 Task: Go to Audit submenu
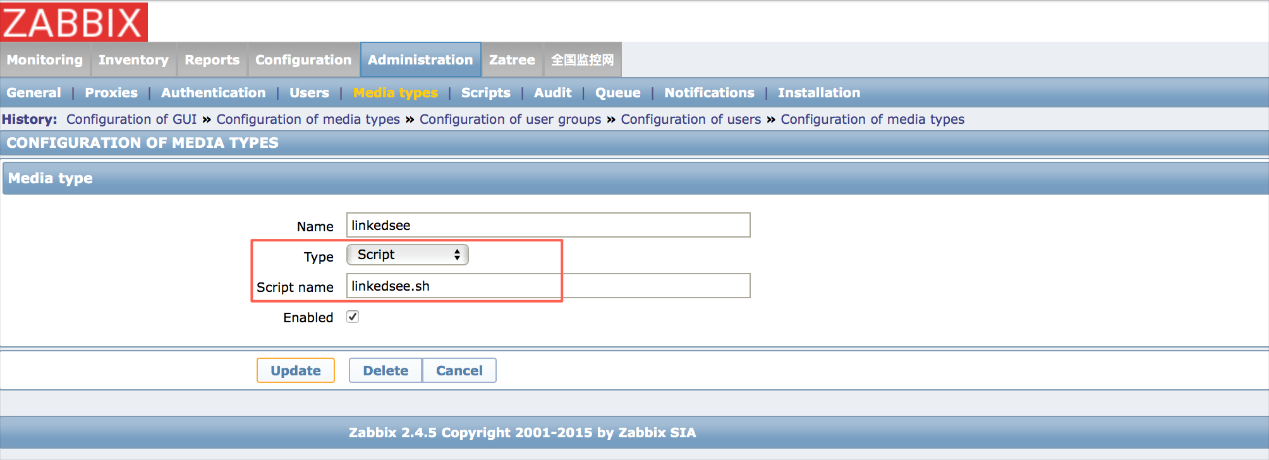(553, 93)
